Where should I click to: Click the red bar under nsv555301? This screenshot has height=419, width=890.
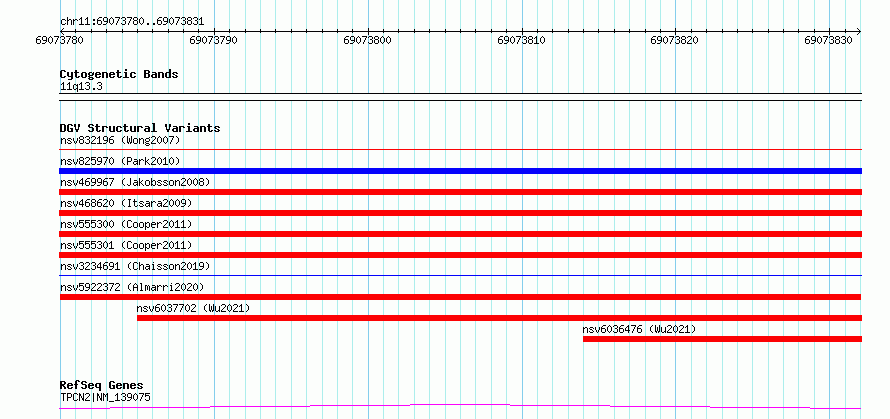pyautogui.click(x=460, y=255)
